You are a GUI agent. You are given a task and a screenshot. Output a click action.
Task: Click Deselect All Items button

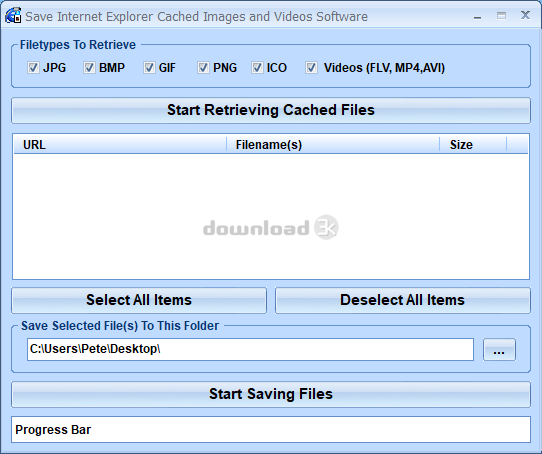click(403, 300)
